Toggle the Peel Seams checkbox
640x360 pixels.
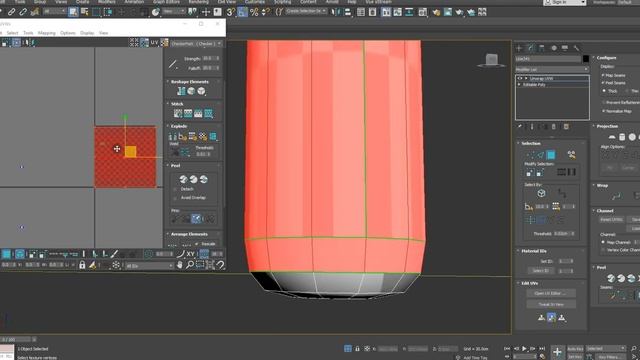click(x=603, y=83)
